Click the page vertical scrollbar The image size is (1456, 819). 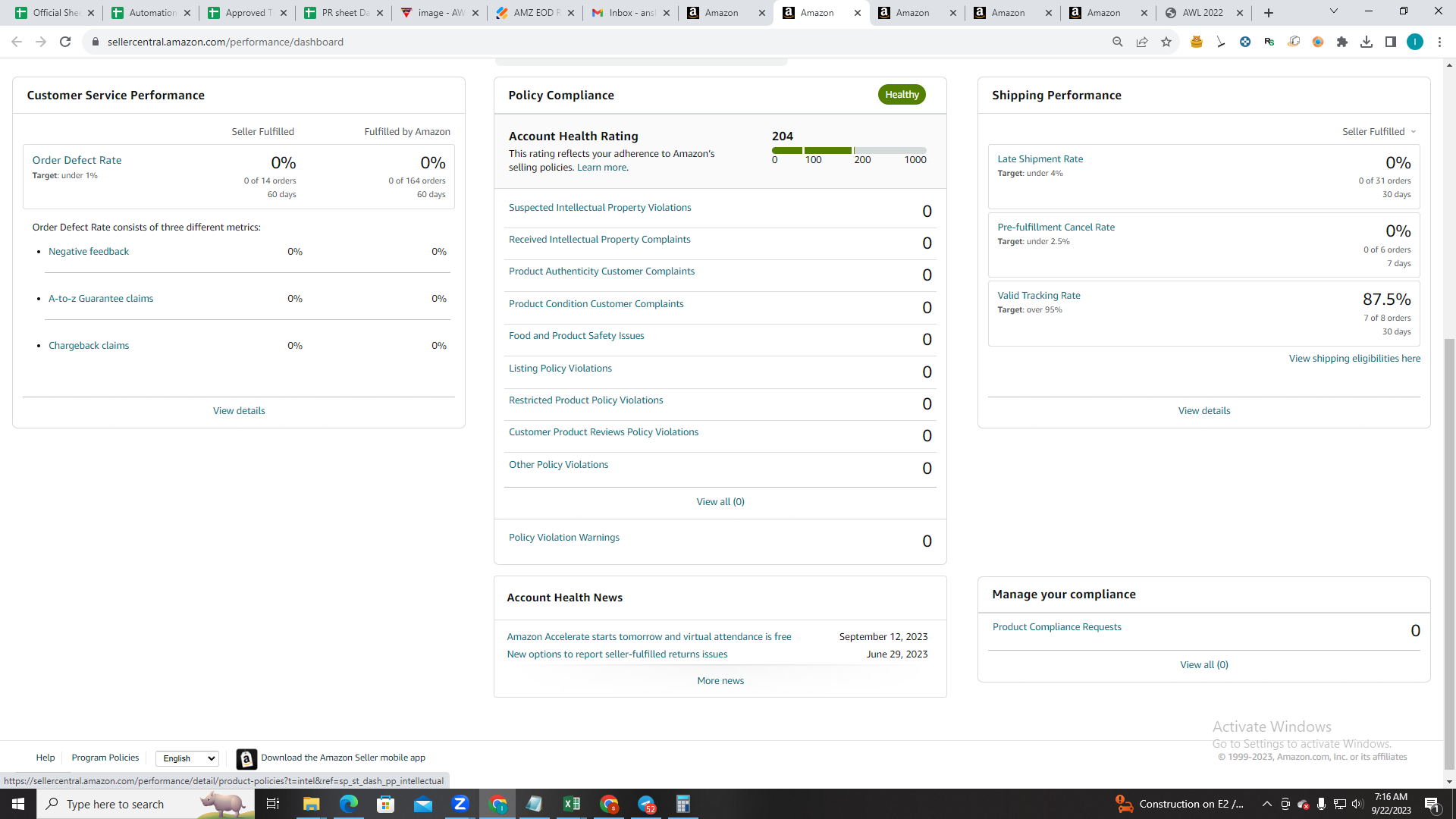1449,554
